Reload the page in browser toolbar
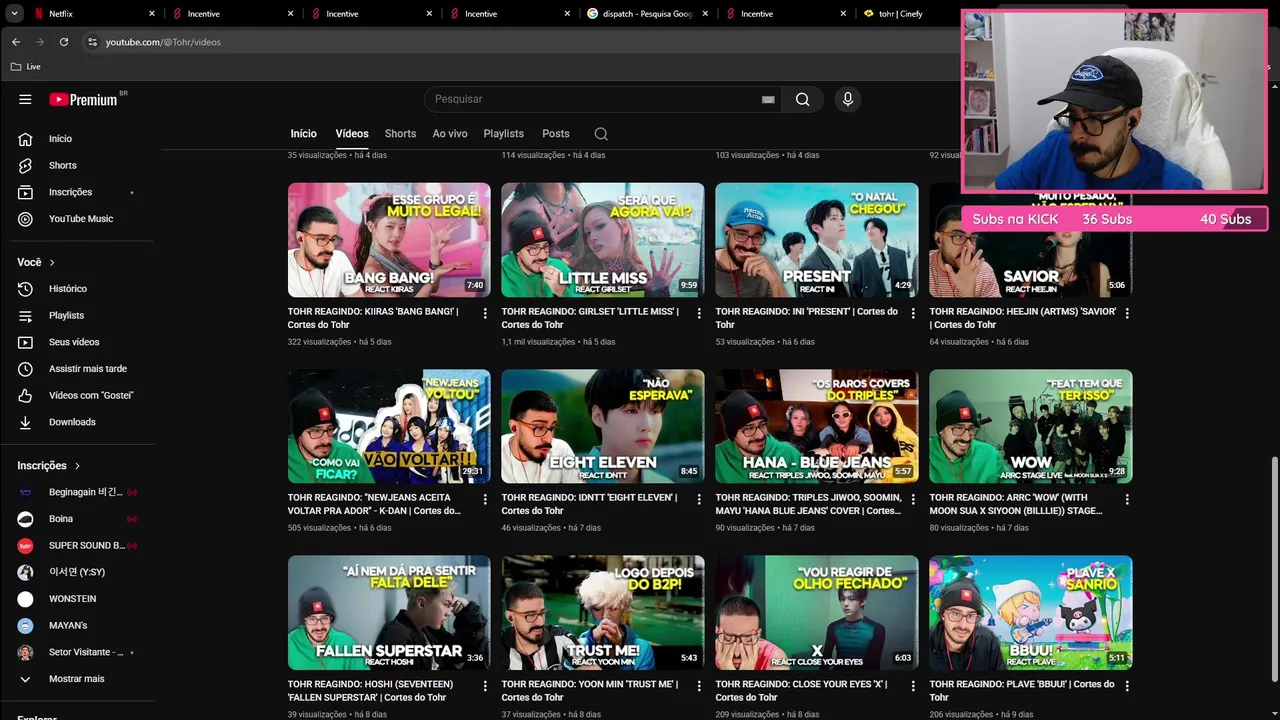The image size is (1280, 720). (x=64, y=42)
